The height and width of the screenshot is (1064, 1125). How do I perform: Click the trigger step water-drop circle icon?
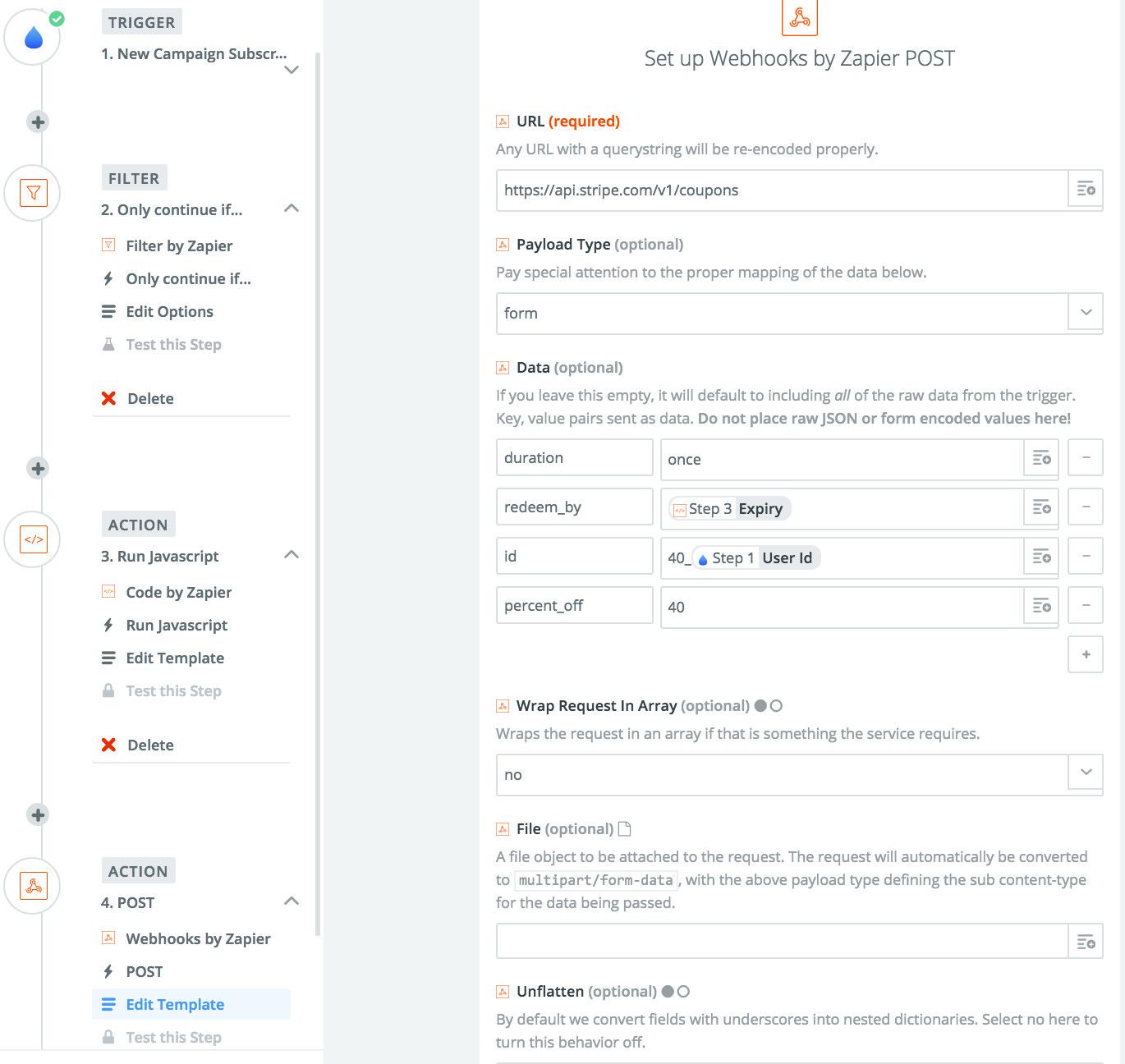(x=33, y=37)
